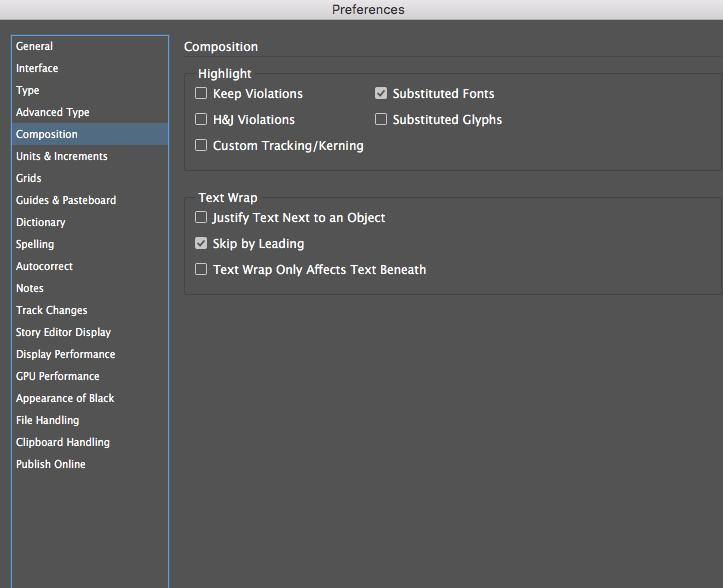The width and height of the screenshot is (723, 588).
Task: Toggle Justify Text Next to an Object
Action: point(201,218)
